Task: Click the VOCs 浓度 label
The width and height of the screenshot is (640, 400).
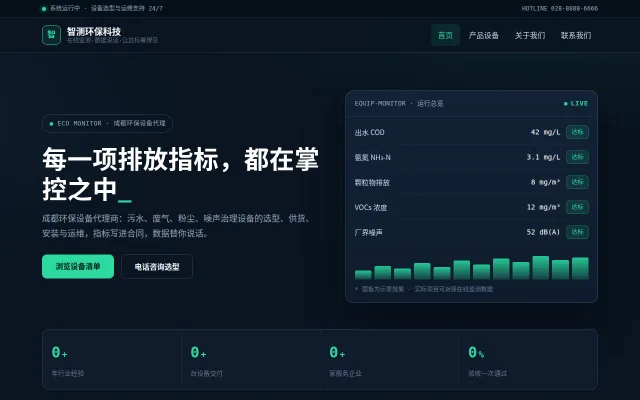Action: tap(371, 207)
